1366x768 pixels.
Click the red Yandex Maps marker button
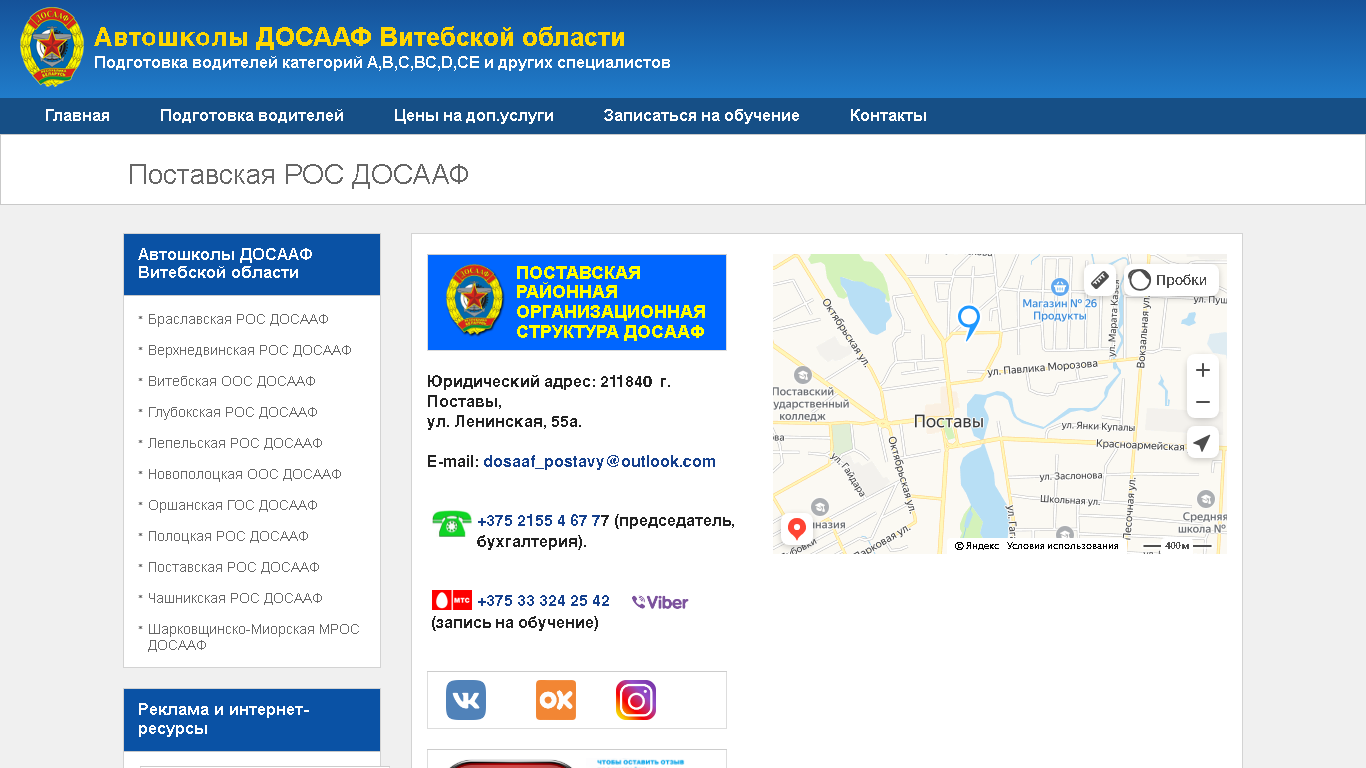(x=797, y=529)
